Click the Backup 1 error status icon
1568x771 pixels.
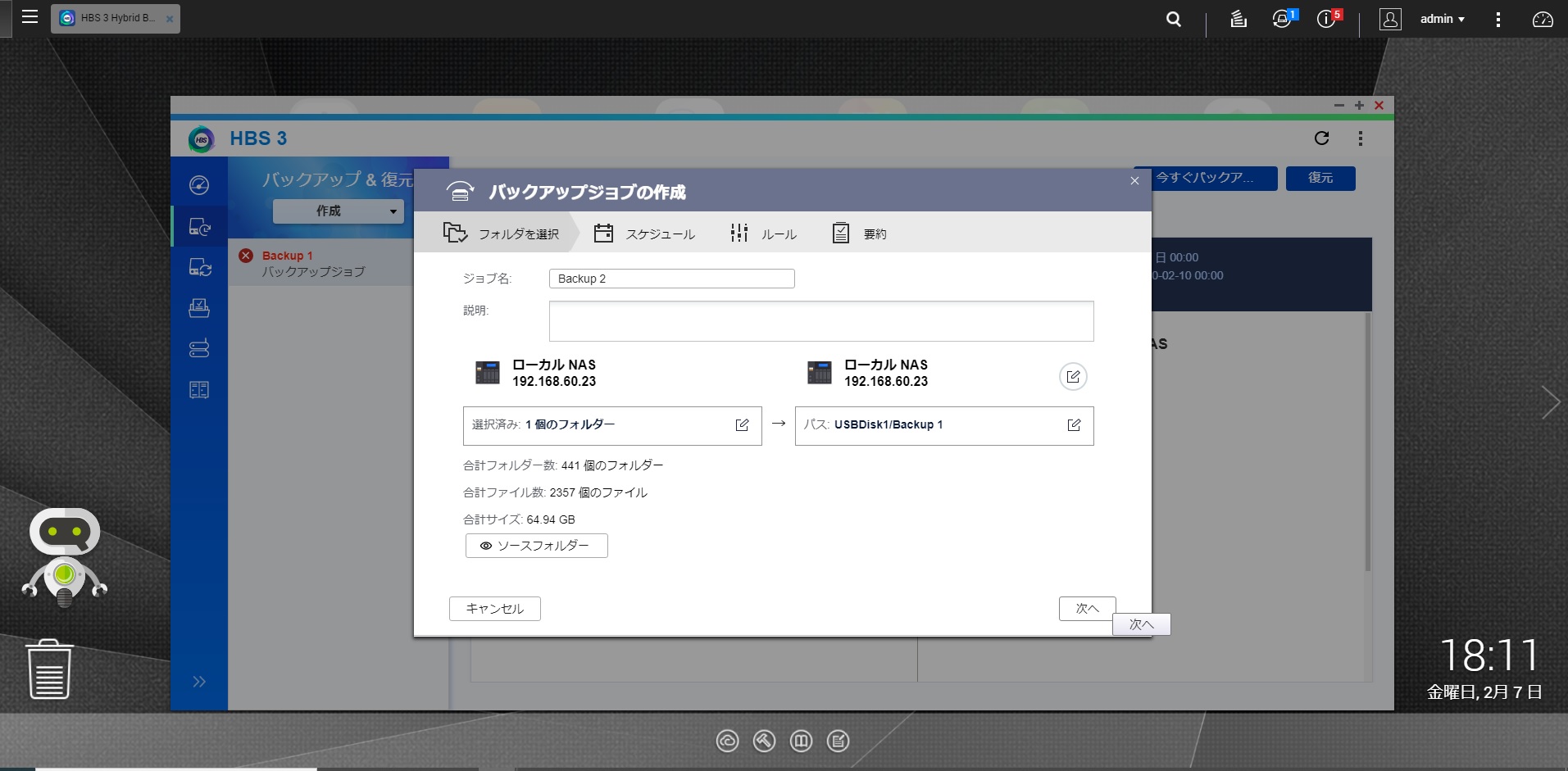click(x=246, y=256)
